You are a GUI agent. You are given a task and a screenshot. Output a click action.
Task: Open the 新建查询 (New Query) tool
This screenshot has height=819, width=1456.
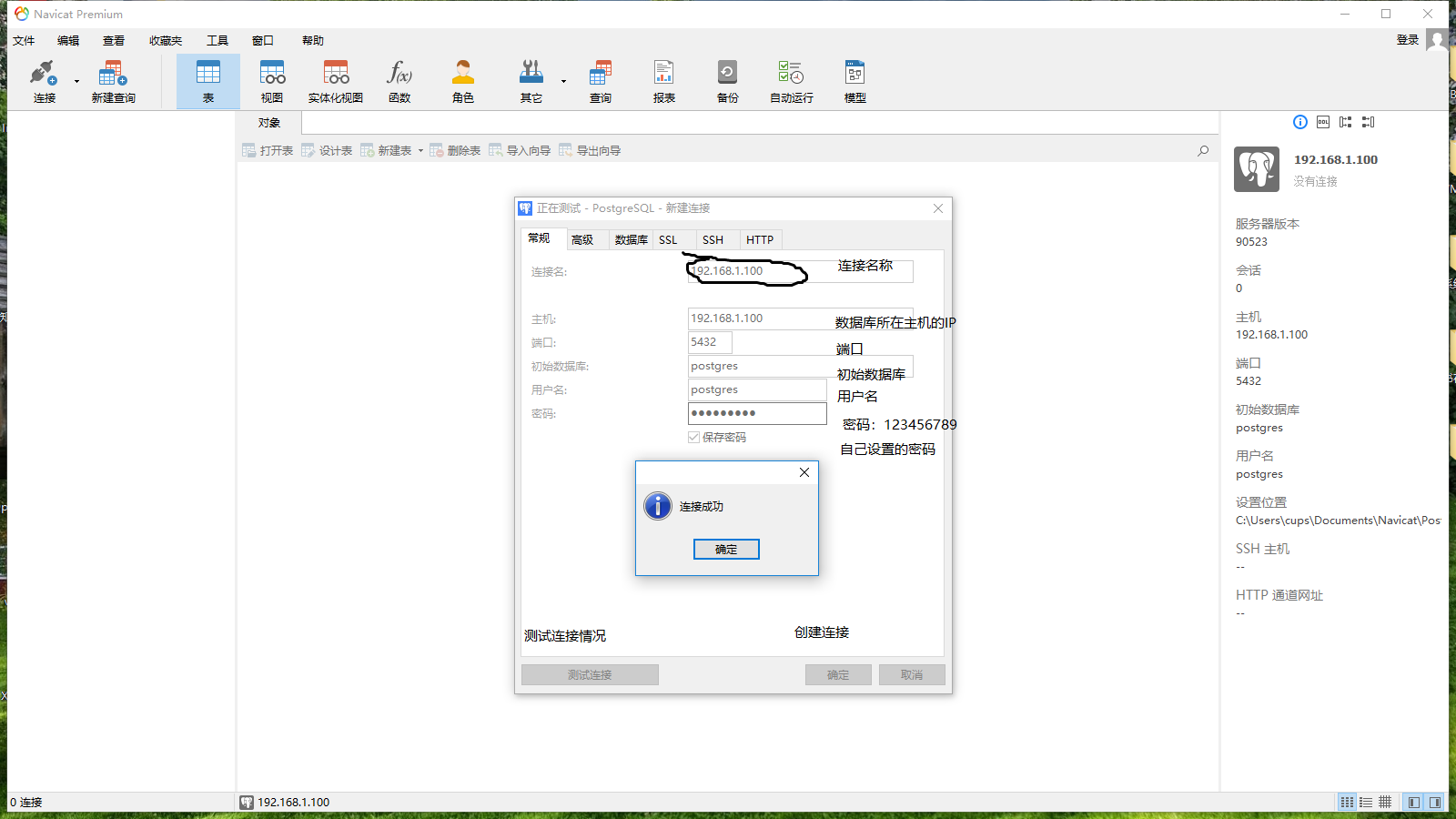pos(113,82)
